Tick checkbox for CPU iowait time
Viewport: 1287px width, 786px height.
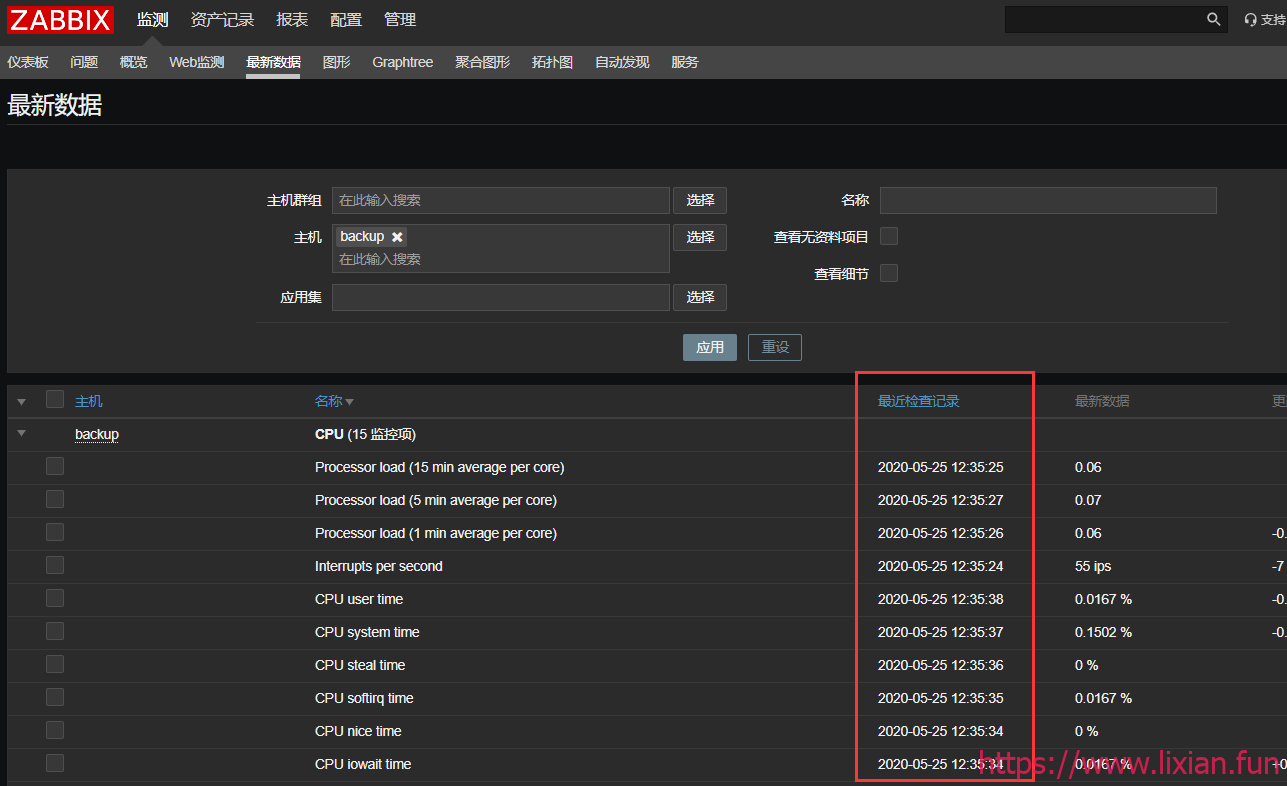[55, 763]
